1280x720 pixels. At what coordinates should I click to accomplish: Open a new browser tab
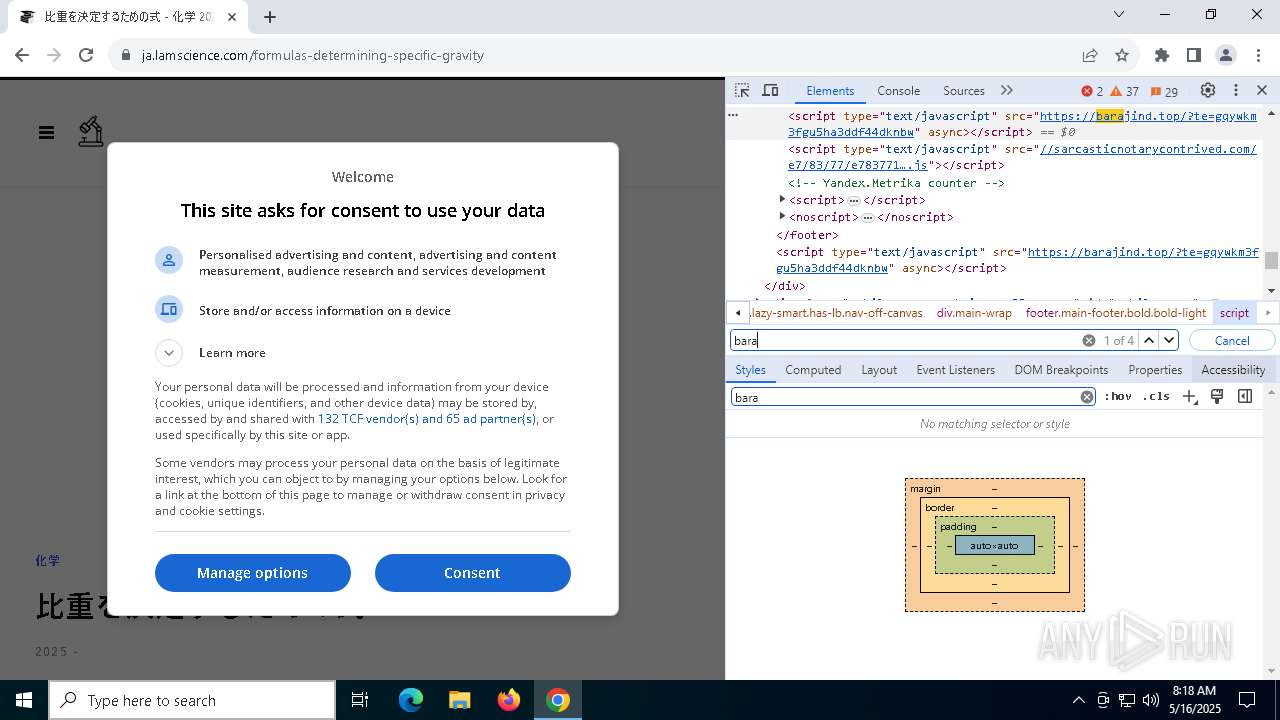[270, 16]
